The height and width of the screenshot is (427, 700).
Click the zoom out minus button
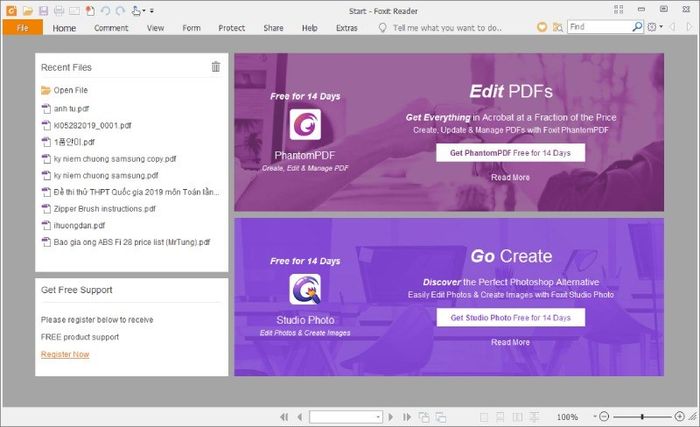tap(603, 416)
